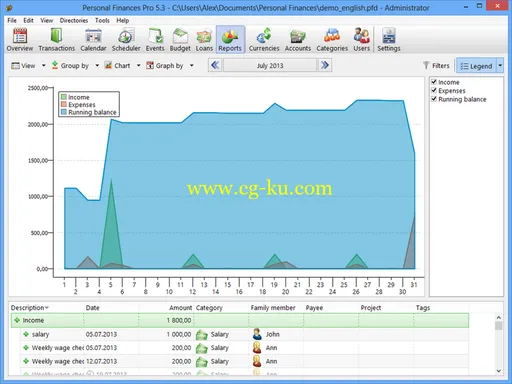
Task: Sort by the Category column header
Action: (x=221, y=308)
